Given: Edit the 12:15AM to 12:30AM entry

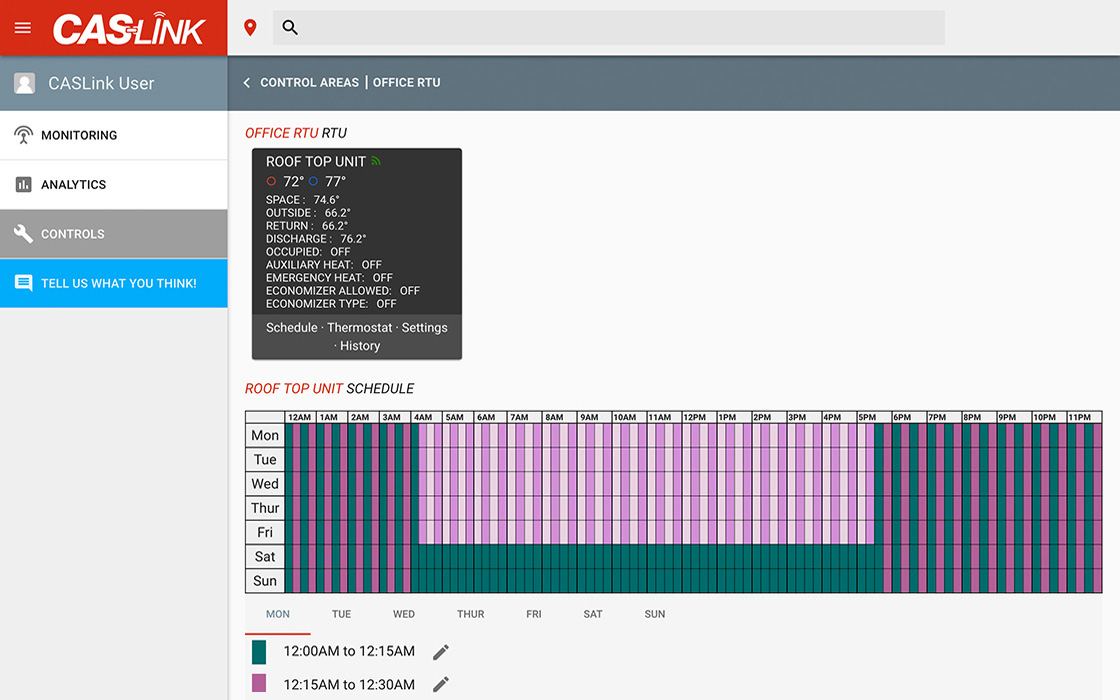Looking at the screenshot, I should point(441,684).
